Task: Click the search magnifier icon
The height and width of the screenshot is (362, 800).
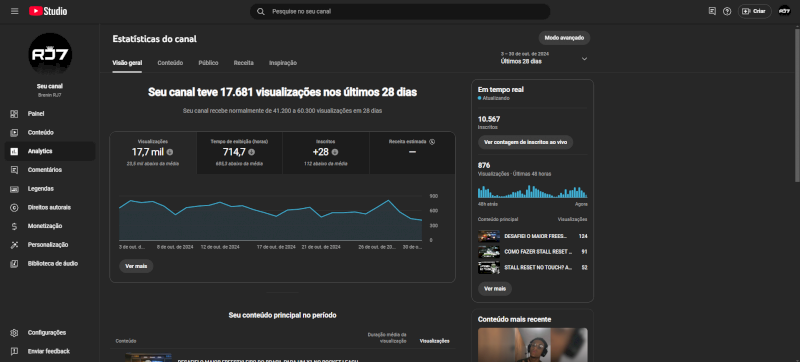Action: 261,11
